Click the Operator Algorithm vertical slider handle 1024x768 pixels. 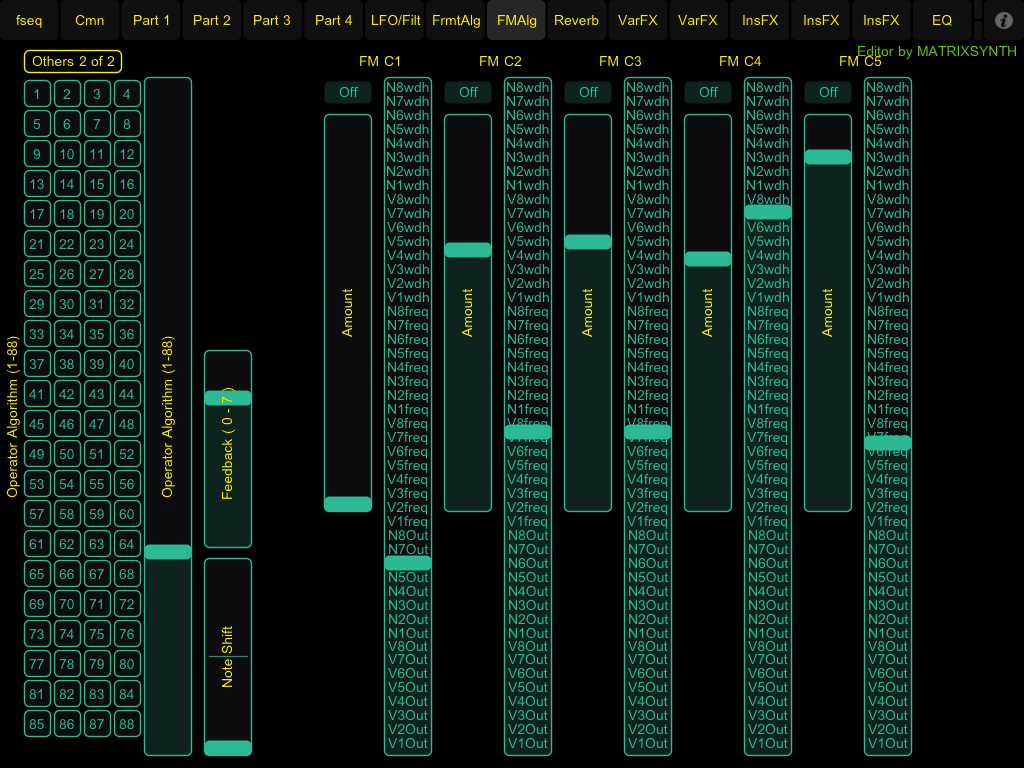pos(168,552)
